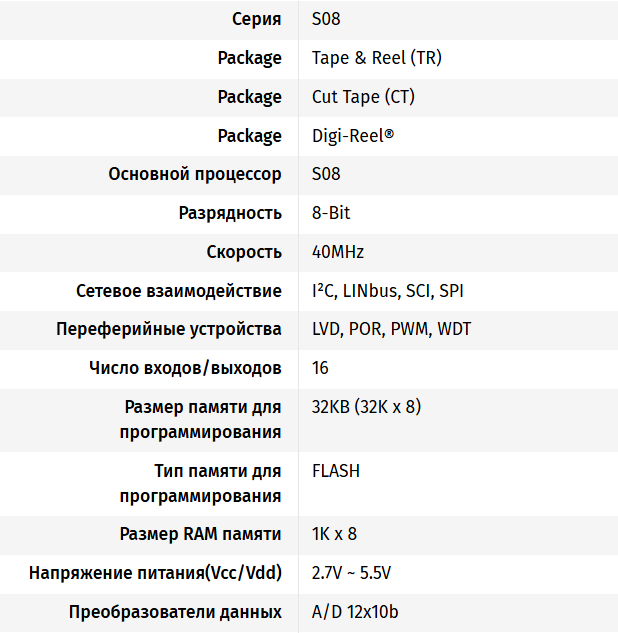Click the 32KB (32K x 8) memory value
The image size is (618, 633).
(x=366, y=407)
